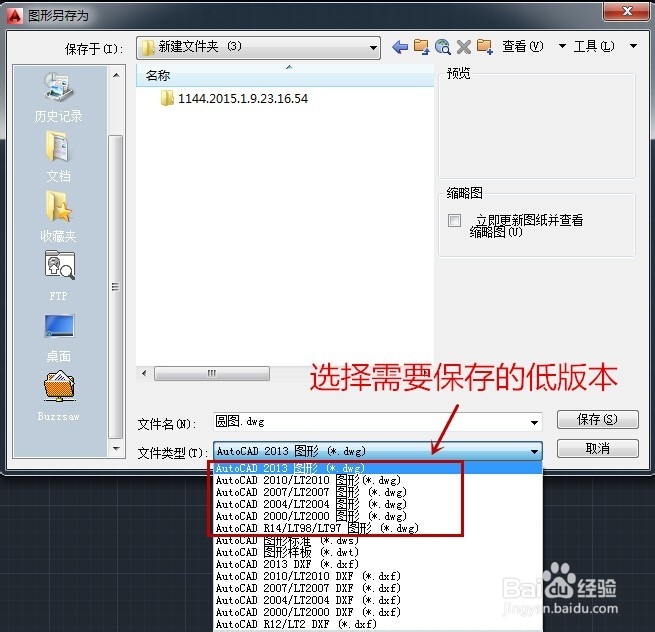Select AutoCAD 2004/LT2004 图形 (*.dwg)
This screenshot has width=655, height=632.
(378, 504)
